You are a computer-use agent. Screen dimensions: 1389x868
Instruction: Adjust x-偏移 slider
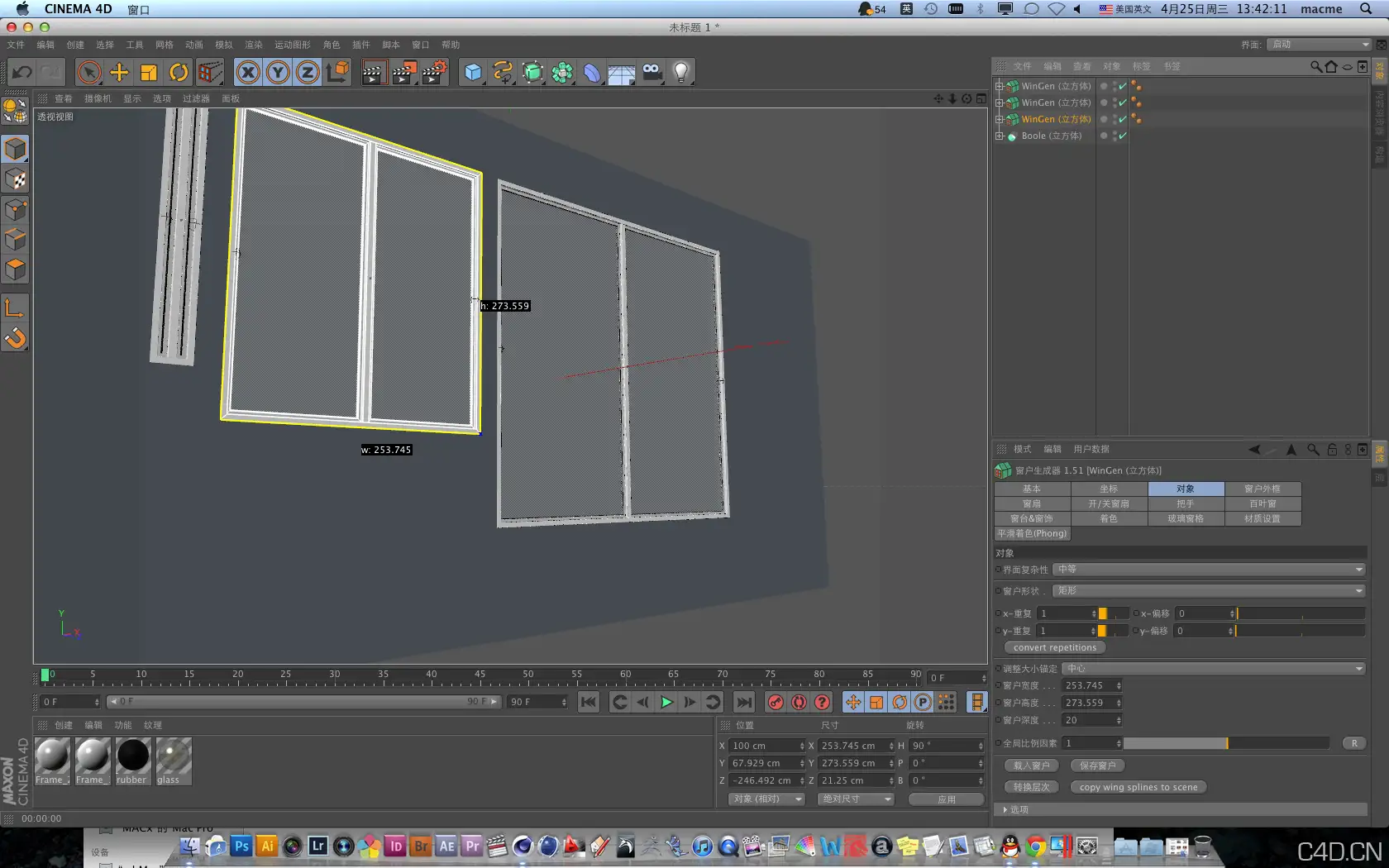(1301, 613)
